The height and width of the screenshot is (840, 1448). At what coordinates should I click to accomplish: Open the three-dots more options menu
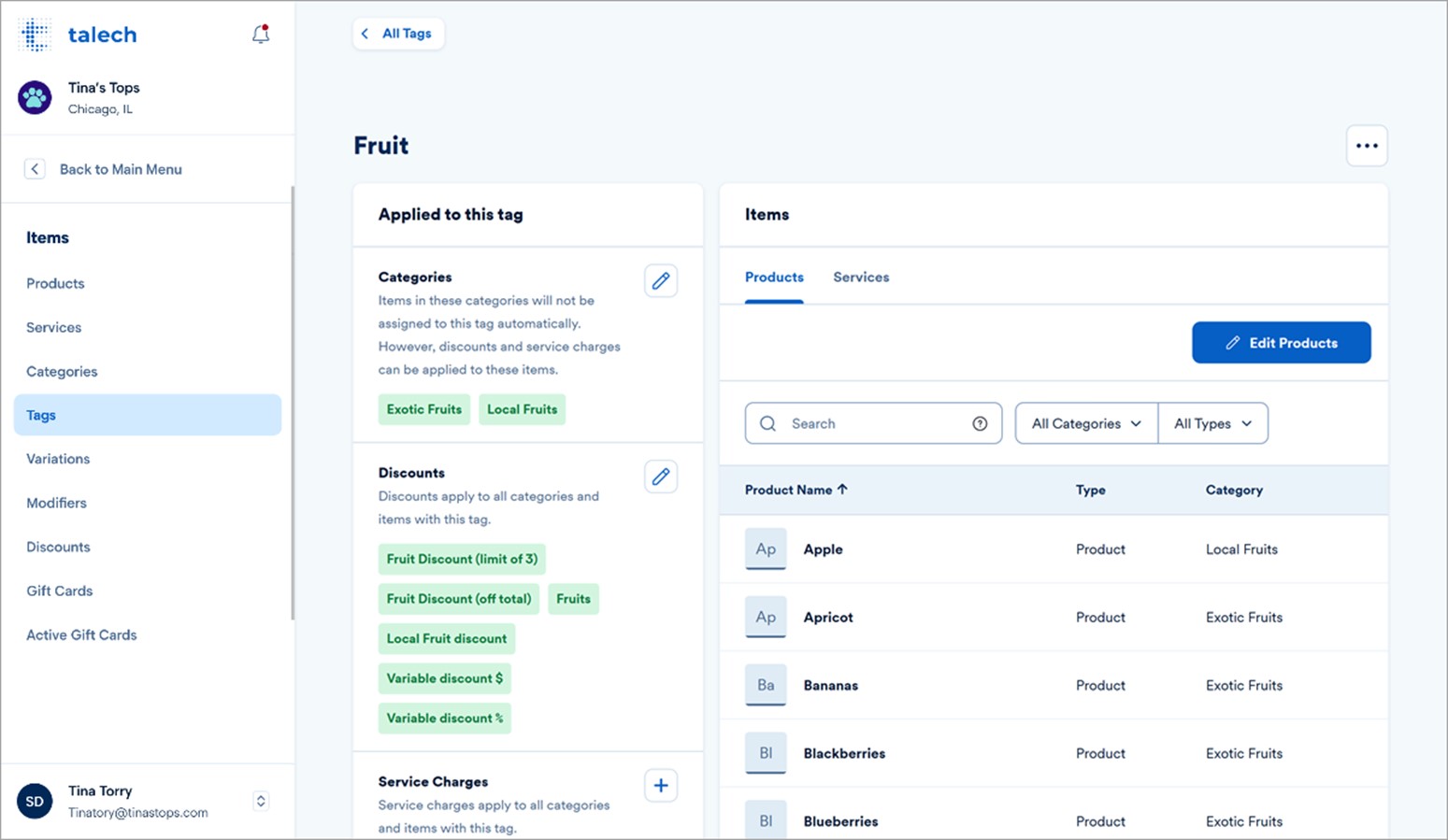[1367, 146]
